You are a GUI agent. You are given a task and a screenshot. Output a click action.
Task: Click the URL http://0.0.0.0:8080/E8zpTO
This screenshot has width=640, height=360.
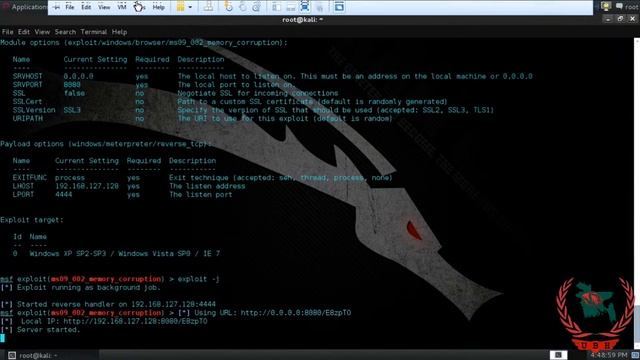click(x=296, y=313)
